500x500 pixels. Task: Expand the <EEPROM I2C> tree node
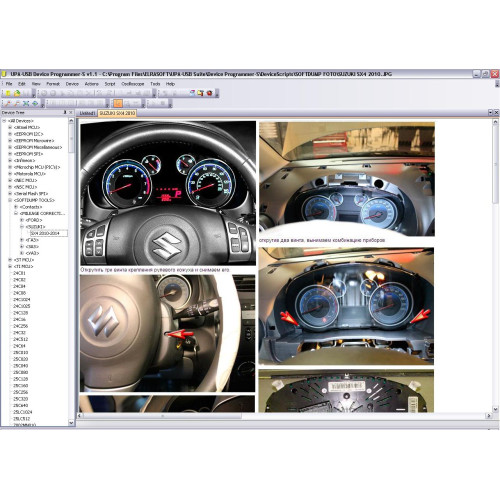(x=10, y=134)
